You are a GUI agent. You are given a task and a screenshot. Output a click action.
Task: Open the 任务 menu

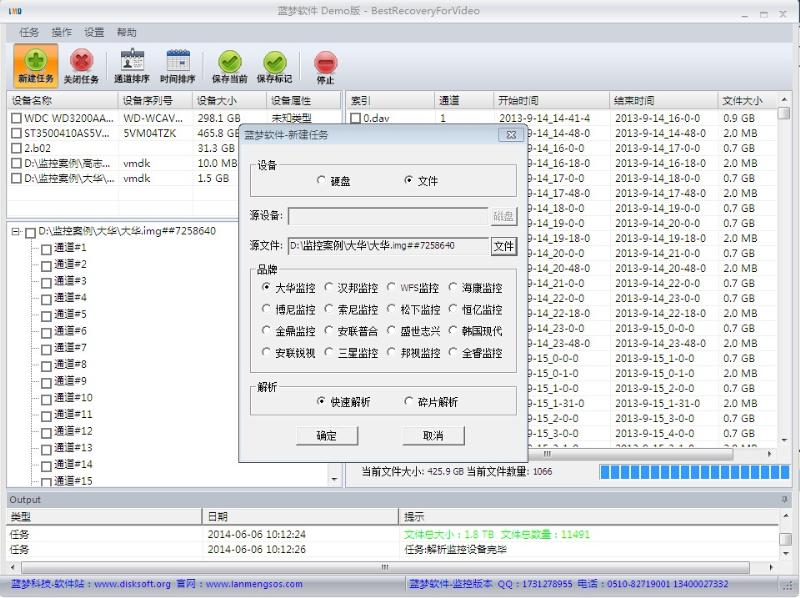tap(29, 32)
